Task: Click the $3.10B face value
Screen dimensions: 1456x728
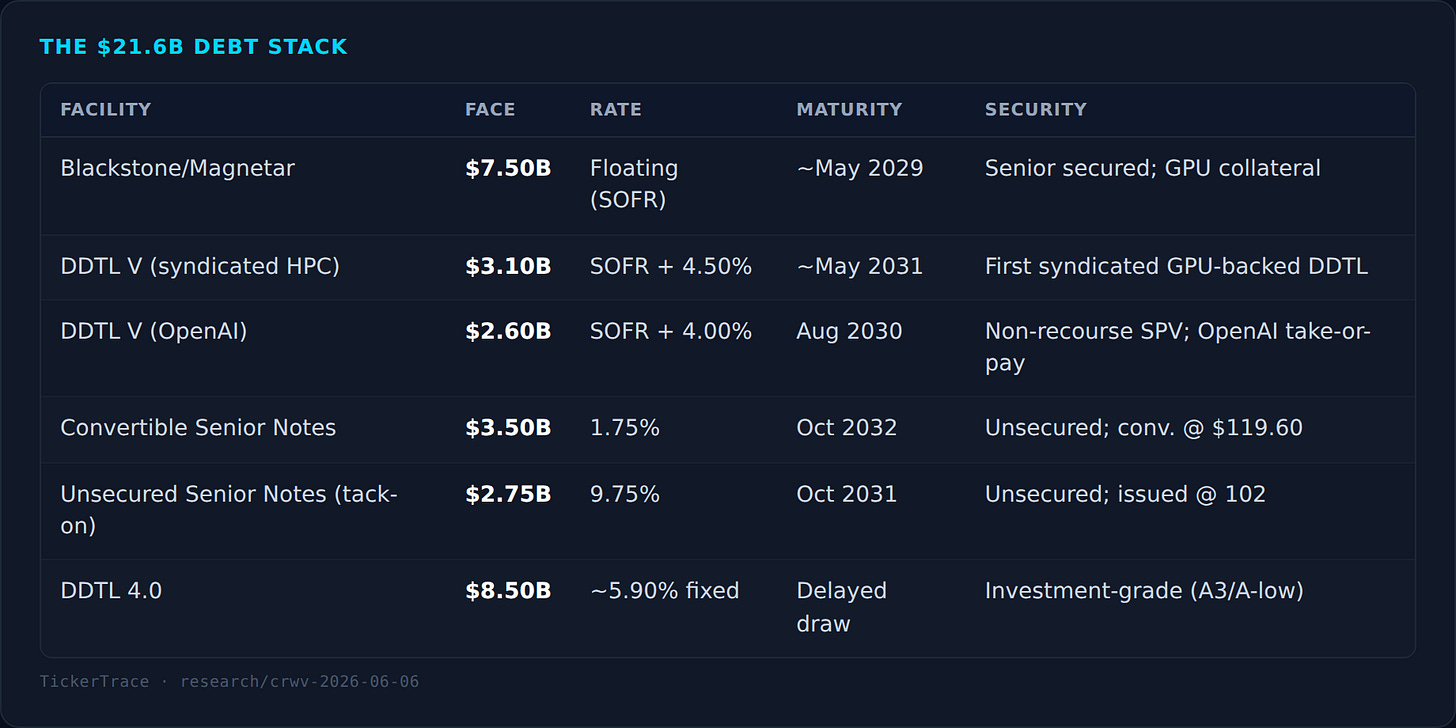Action: point(508,266)
